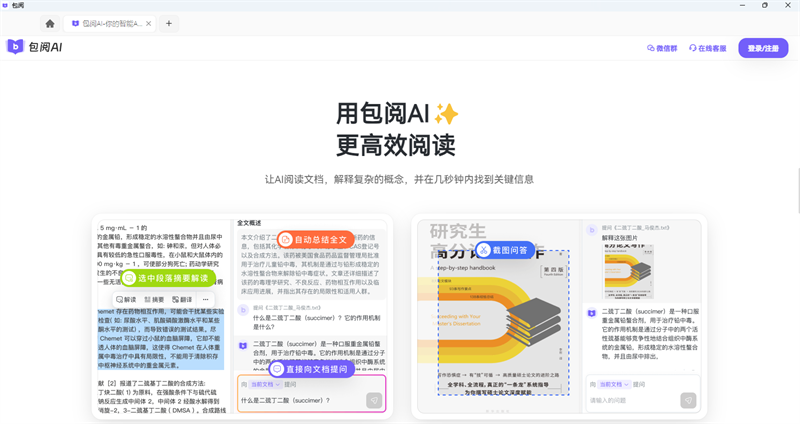Focus the 请输入的问题 input field
Screen dimensions: 800x424
(x=633, y=401)
